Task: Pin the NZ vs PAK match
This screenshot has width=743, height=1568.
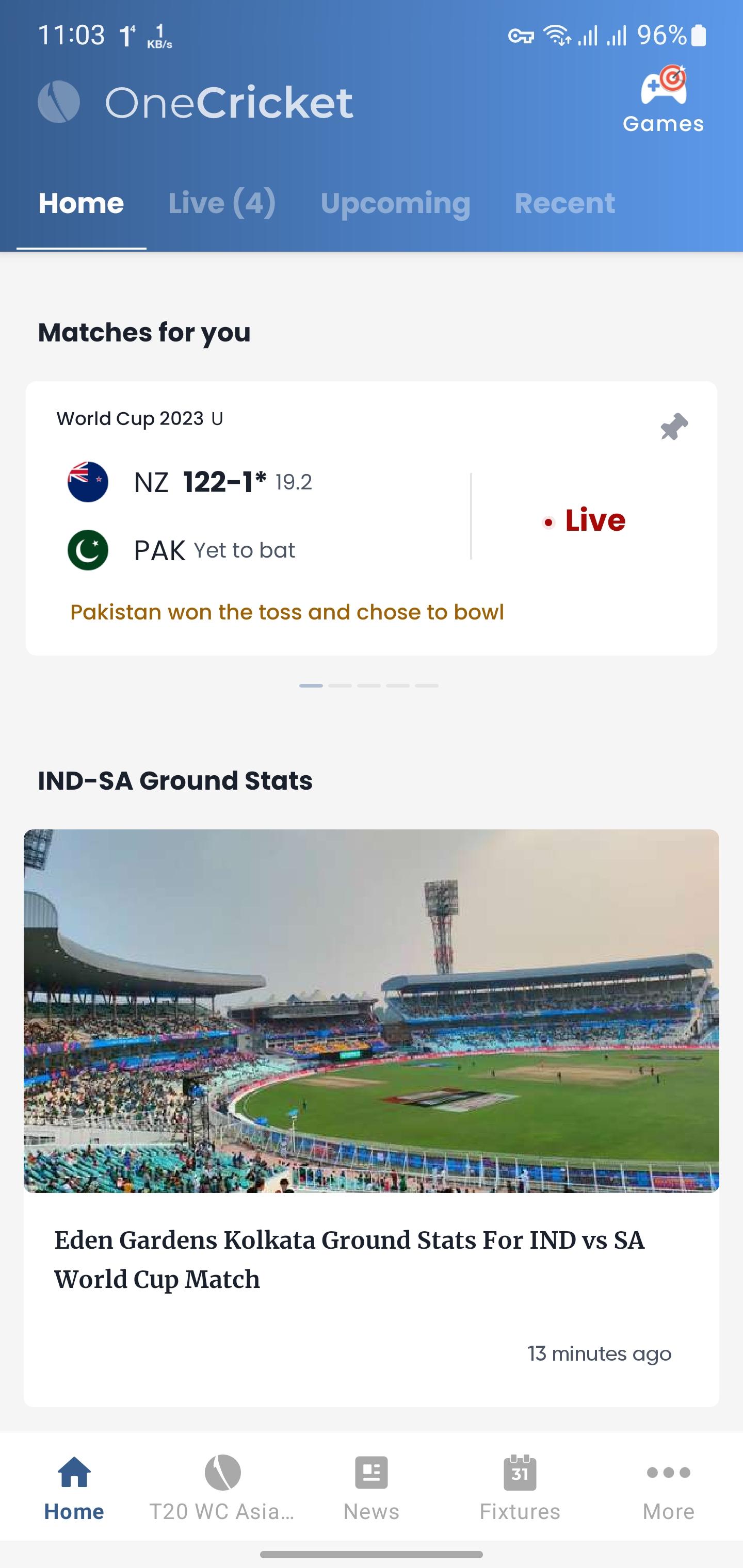Action: point(673,426)
